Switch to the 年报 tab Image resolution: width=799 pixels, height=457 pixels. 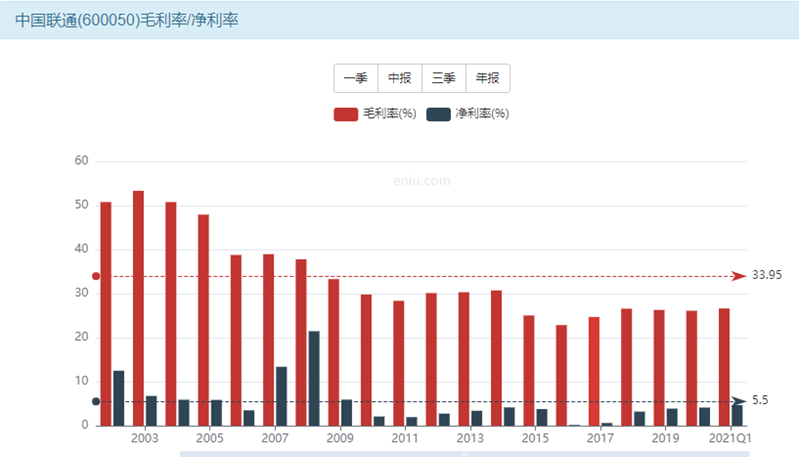tap(487, 78)
